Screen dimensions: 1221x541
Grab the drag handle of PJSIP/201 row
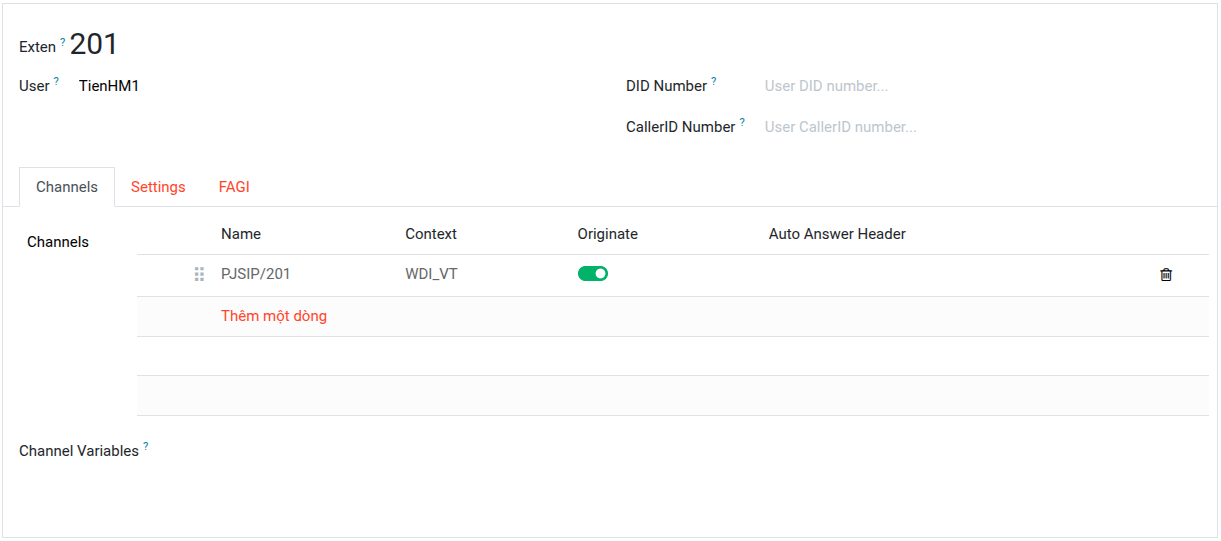coord(199,274)
